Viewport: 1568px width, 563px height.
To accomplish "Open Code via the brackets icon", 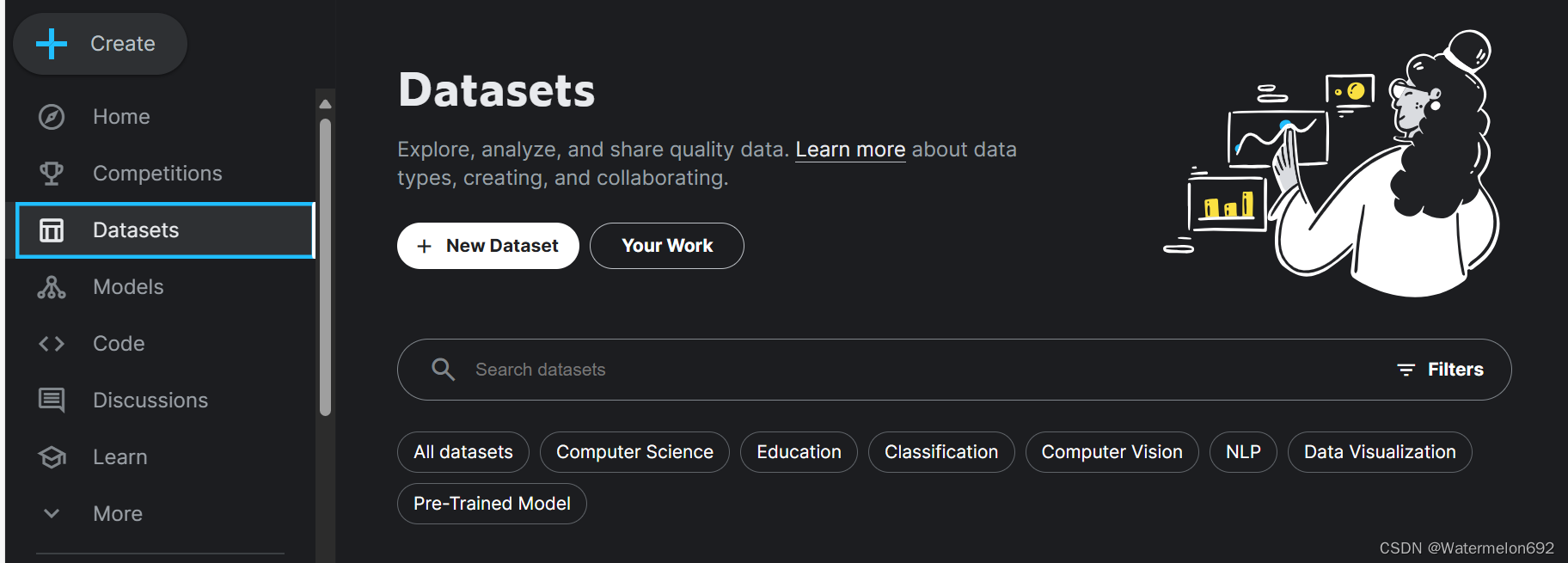I will pyautogui.click(x=52, y=343).
